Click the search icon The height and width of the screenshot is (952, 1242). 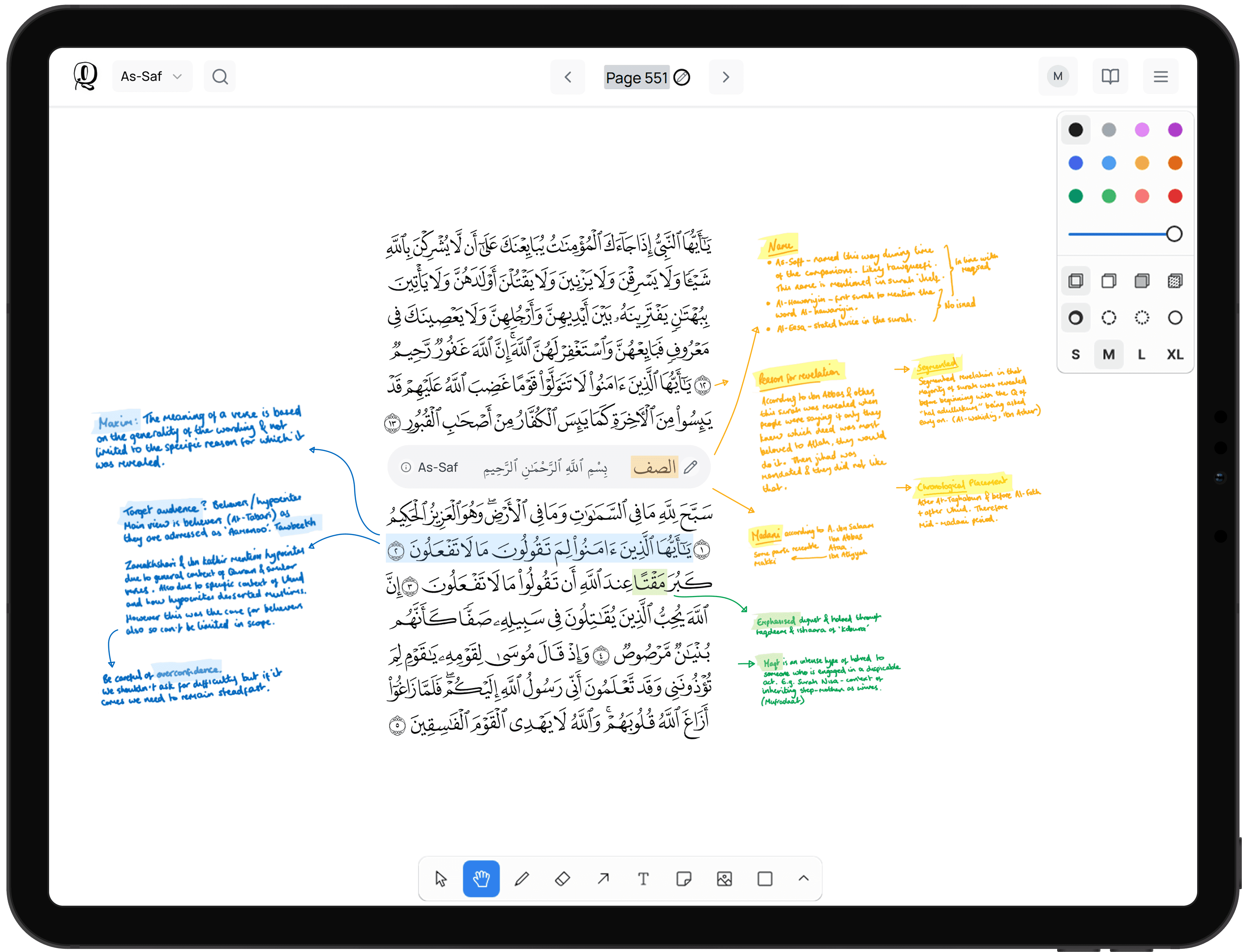point(220,76)
